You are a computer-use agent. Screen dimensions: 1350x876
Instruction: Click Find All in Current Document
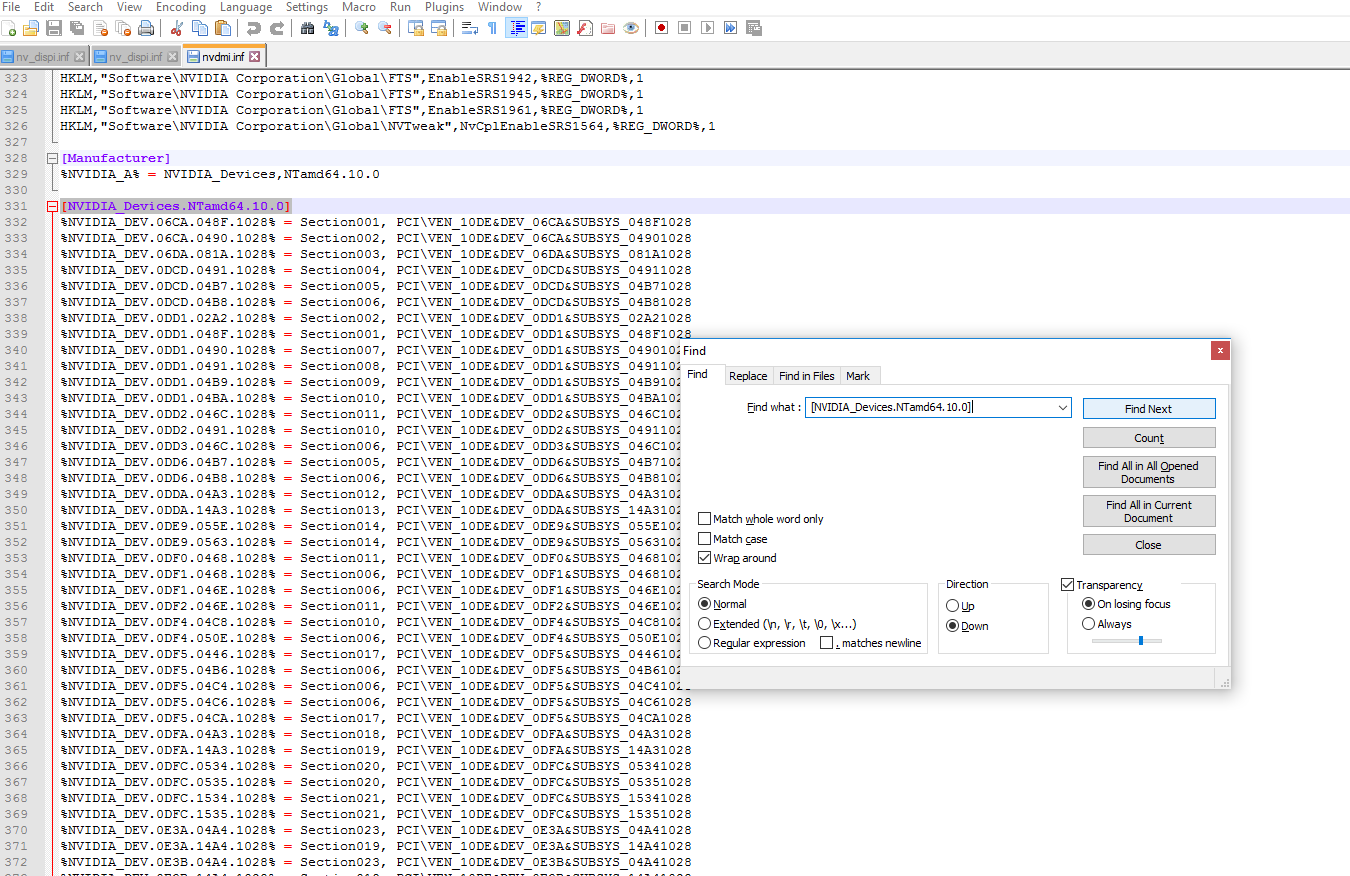[x=1149, y=511]
